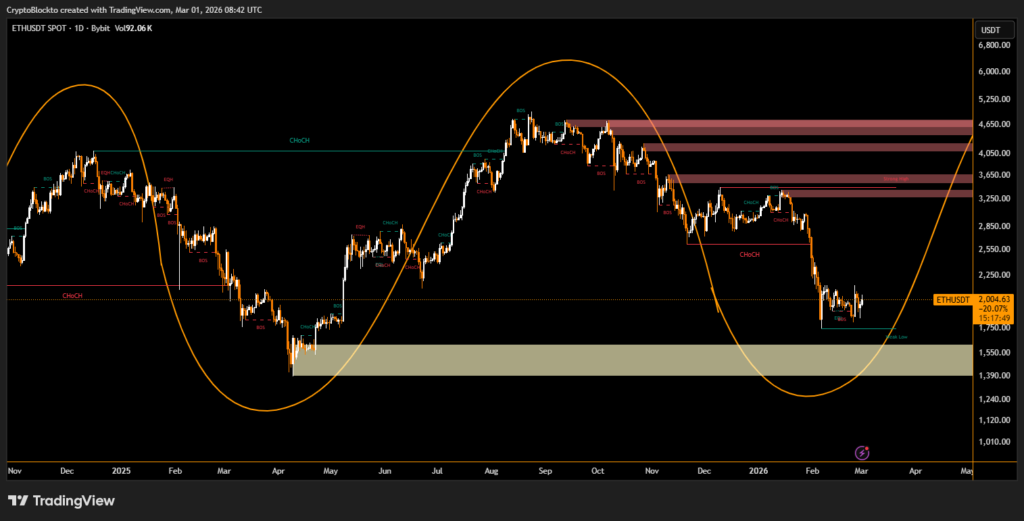Click the countdown timer 15:17:49
1024x521 pixels.
coord(995,319)
